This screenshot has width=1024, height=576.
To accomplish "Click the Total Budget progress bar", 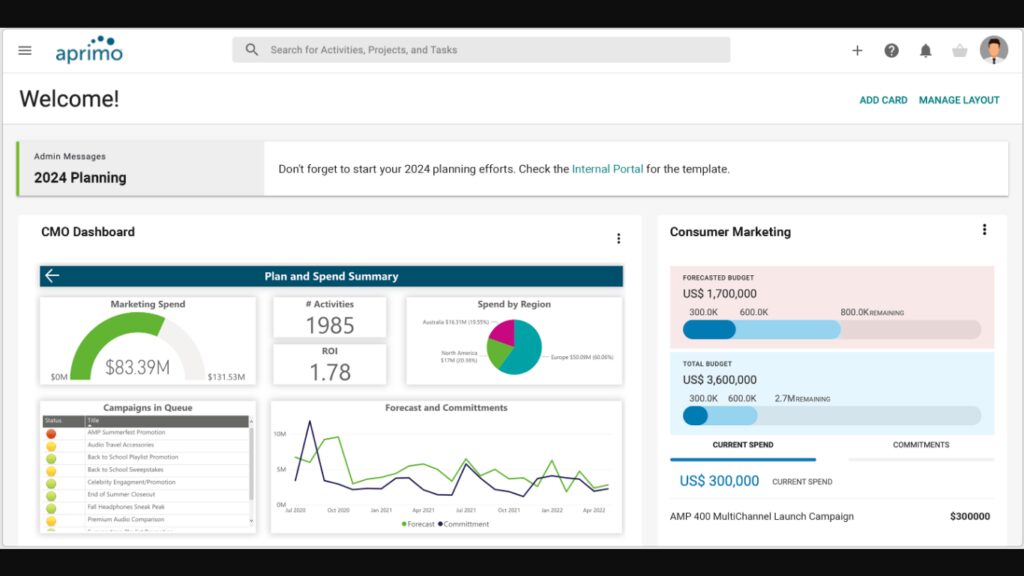I will pos(831,416).
